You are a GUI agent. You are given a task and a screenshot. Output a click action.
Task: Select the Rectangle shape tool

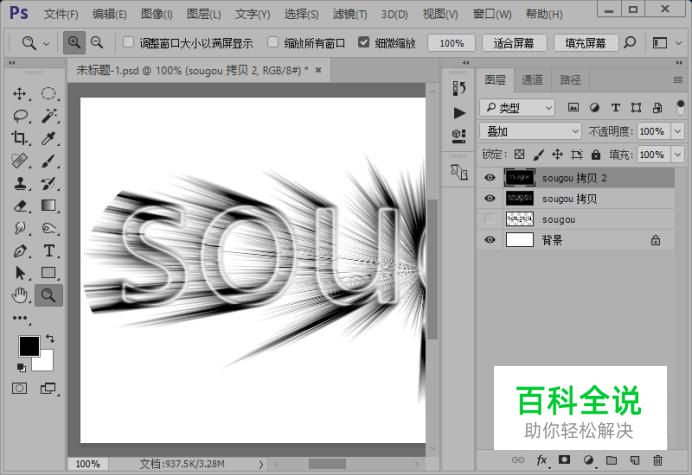[x=48, y=273]
